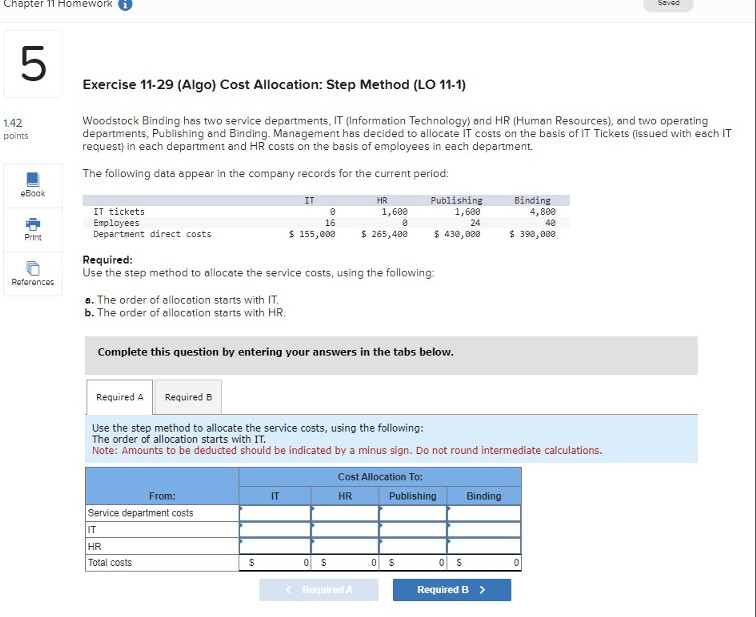The width and height of the screenshot is (756, 617).
Task: Click the '$ 430,000' Publishing direct cost value
Action: [457, 234]
